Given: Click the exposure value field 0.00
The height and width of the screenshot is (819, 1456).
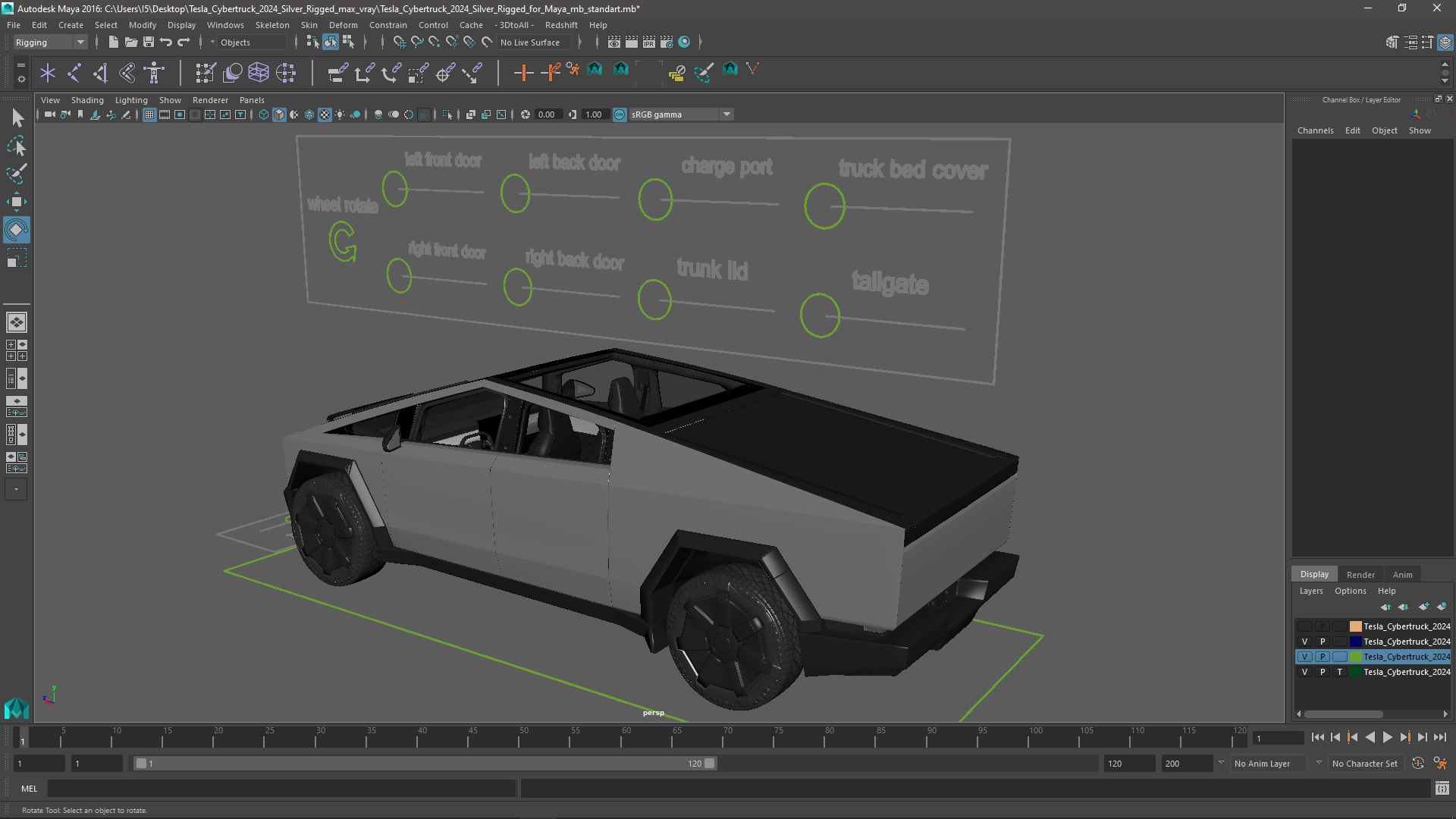Looking at the screenshot, I should point(547,115).
